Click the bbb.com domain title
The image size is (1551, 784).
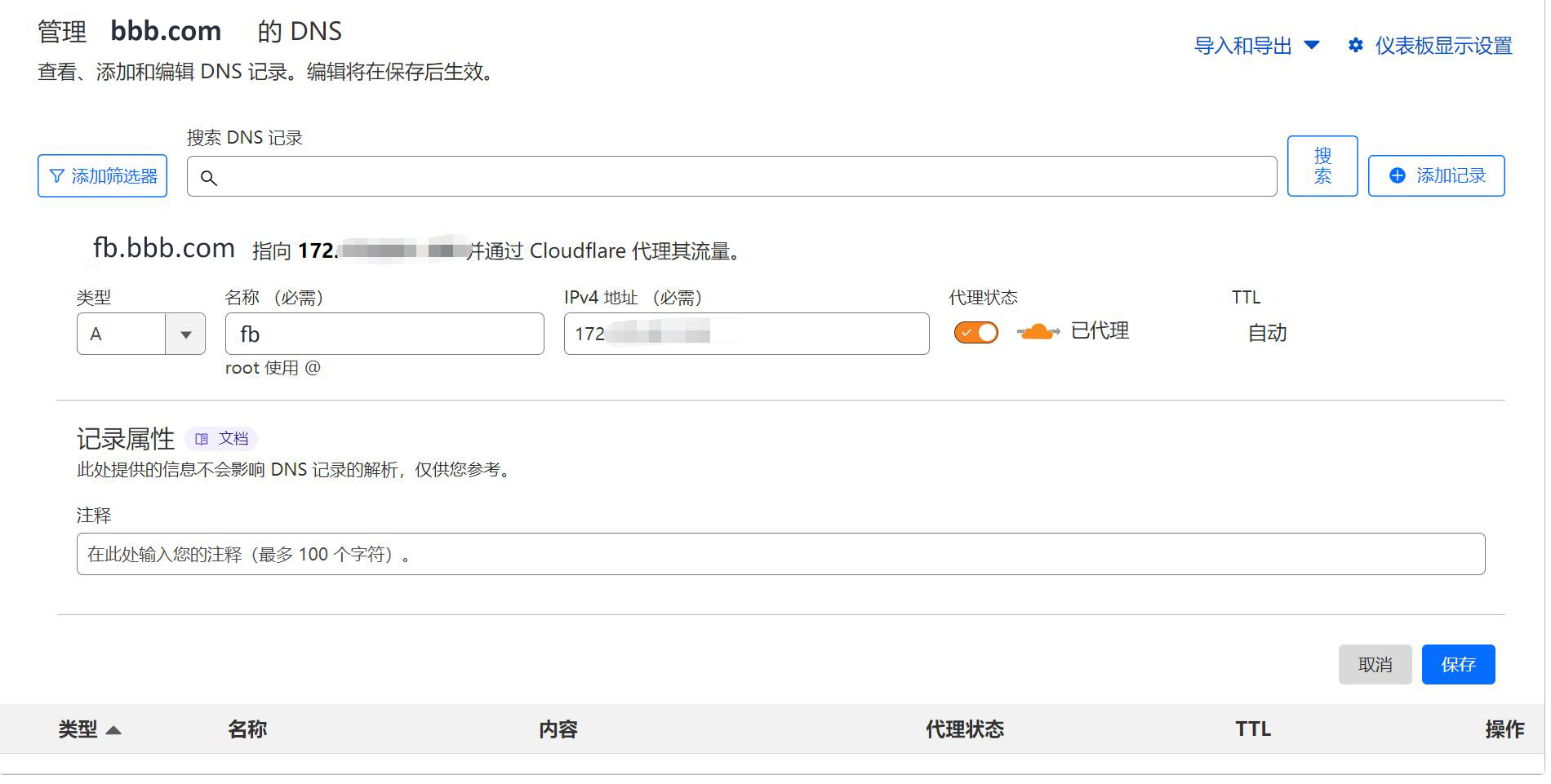166,31
